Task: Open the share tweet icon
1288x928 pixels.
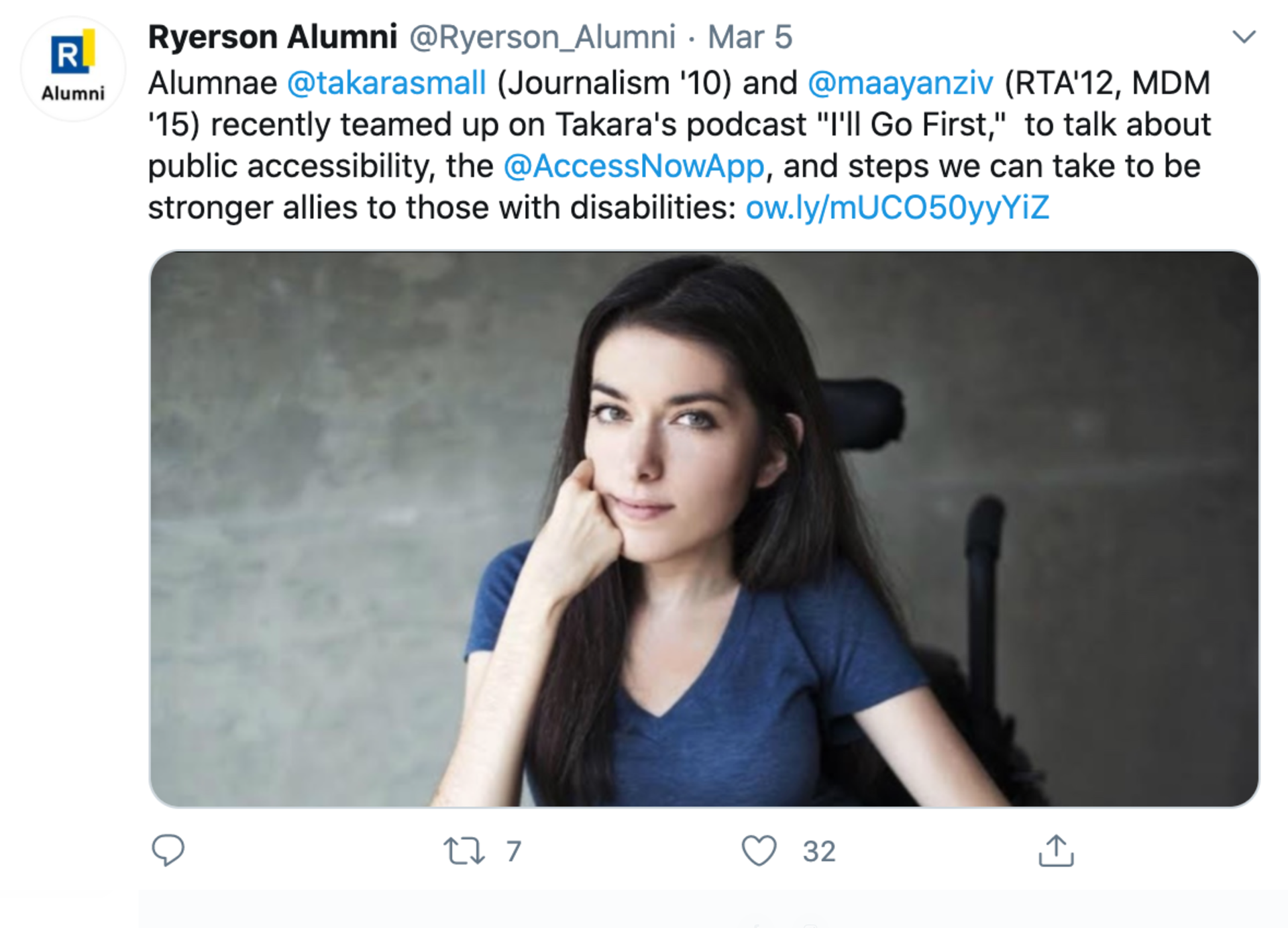Action: [1056, 850]
